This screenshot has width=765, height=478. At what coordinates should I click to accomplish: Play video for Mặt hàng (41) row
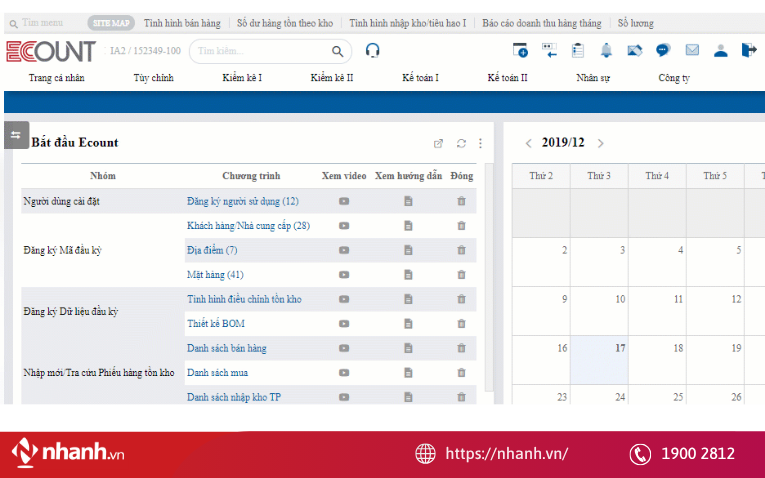click(344, 274)
